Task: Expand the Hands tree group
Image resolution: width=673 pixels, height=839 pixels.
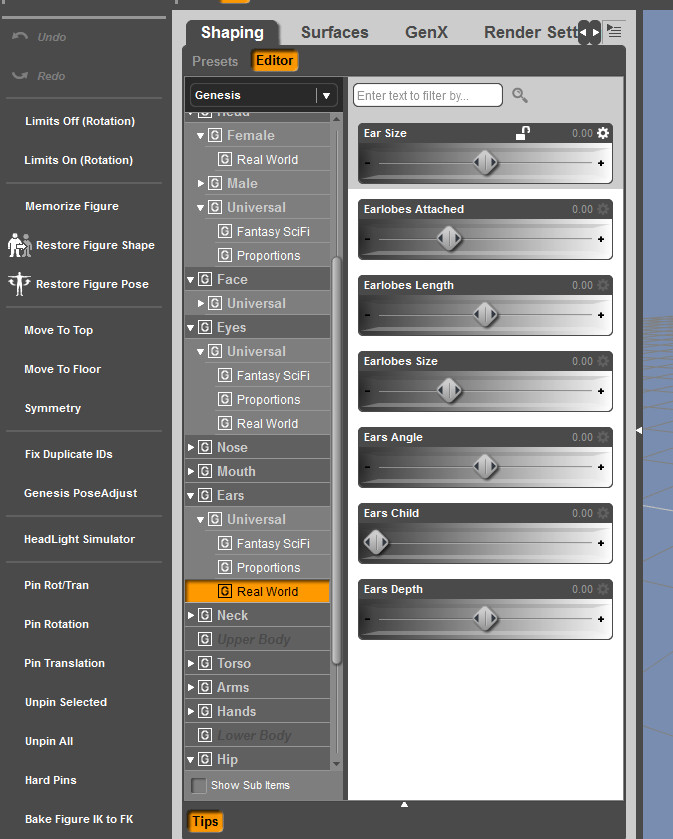Action: click(190, 711)
